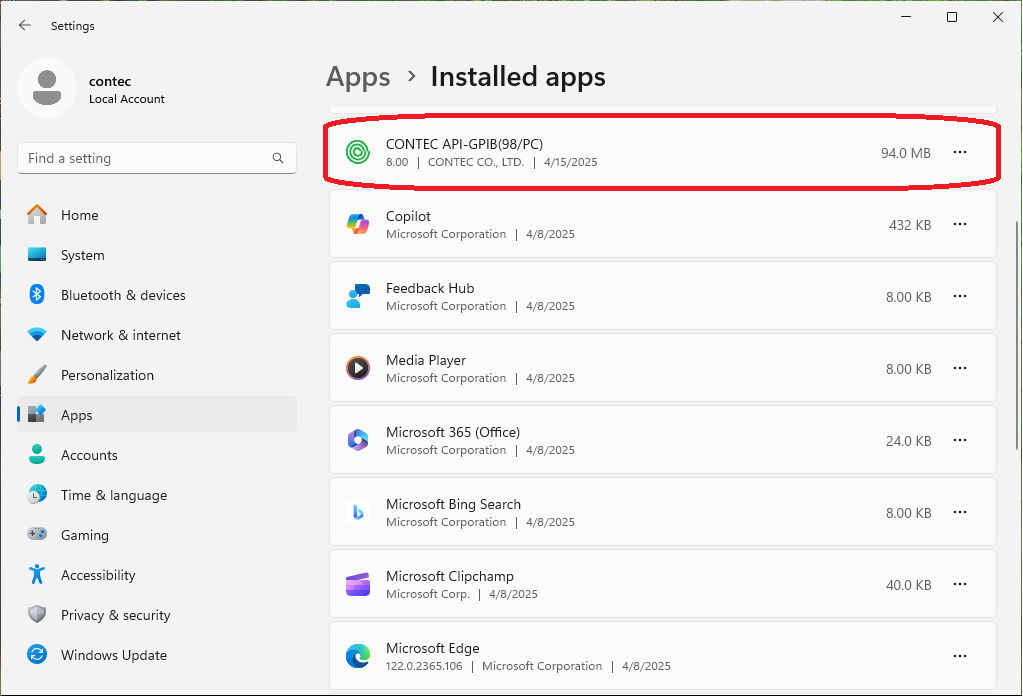The width and height of the screenshot is (1023, 696).
Task: Click the Personalization paintbrush icon
Action: click(x=37, y=374)
